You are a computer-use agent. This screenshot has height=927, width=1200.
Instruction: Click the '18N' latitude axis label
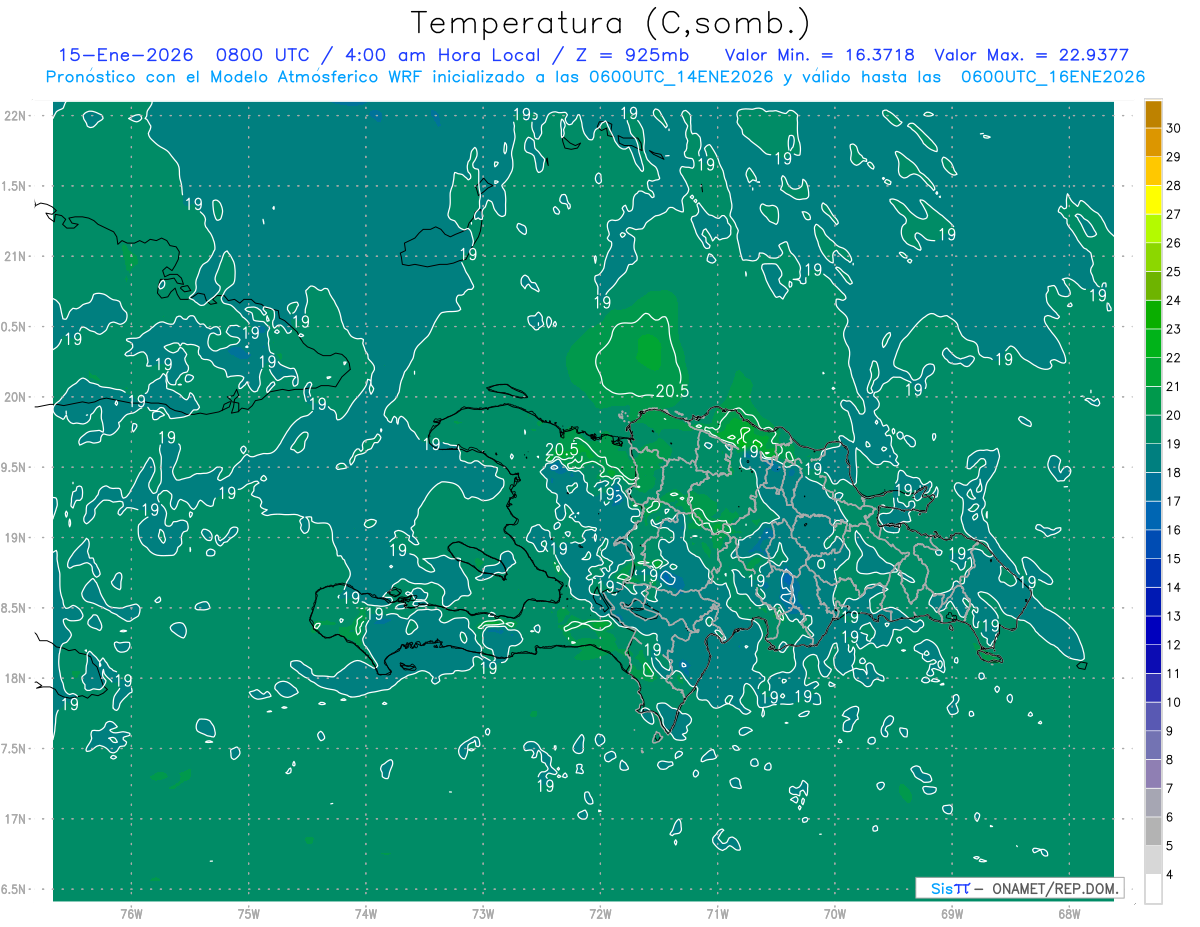[x=17, y=679]
